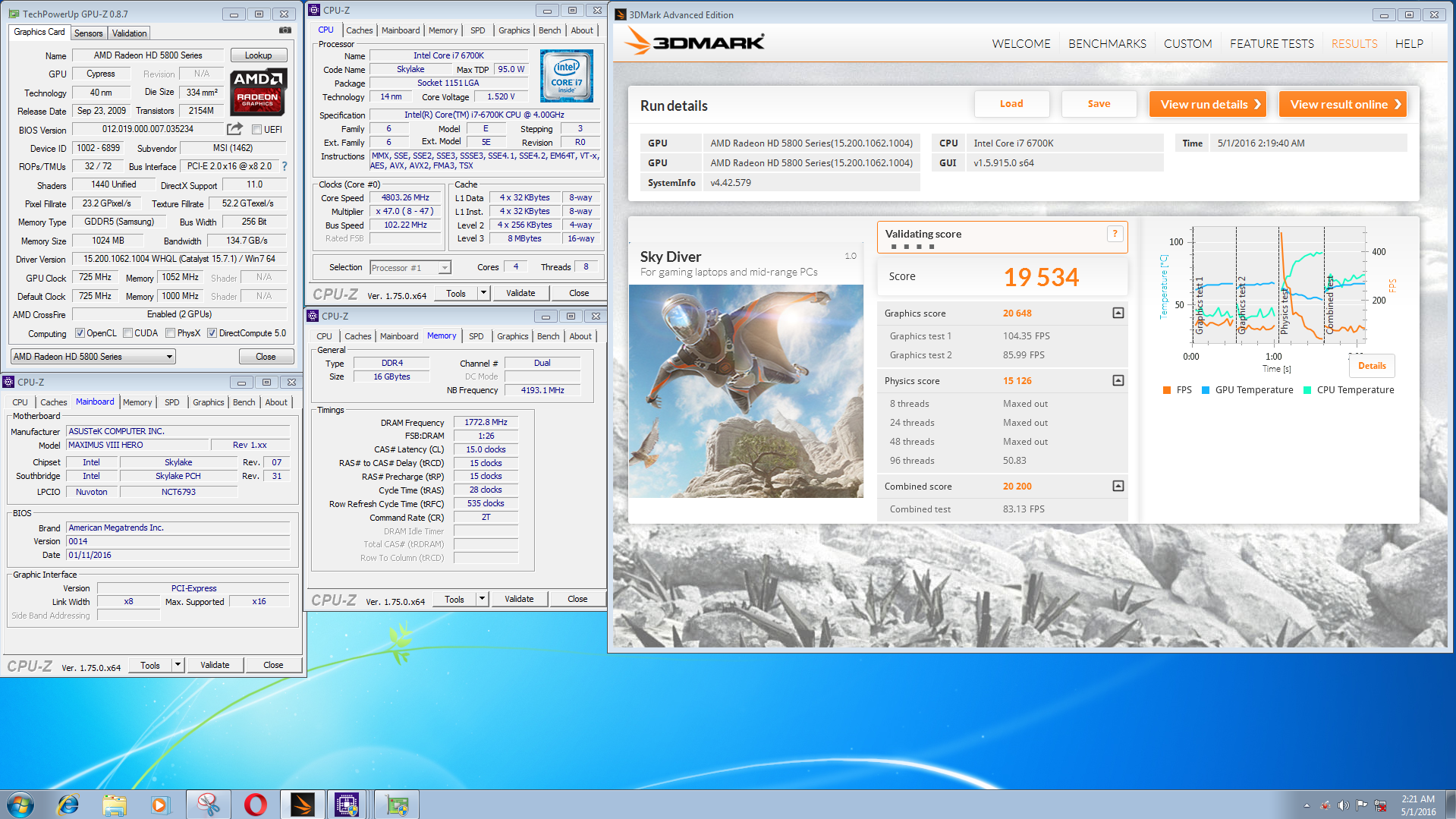This screenshot has width=1456, height=819.
Task: Open the Caches tab in top CPU-Z window
Action: coord(359,30)
